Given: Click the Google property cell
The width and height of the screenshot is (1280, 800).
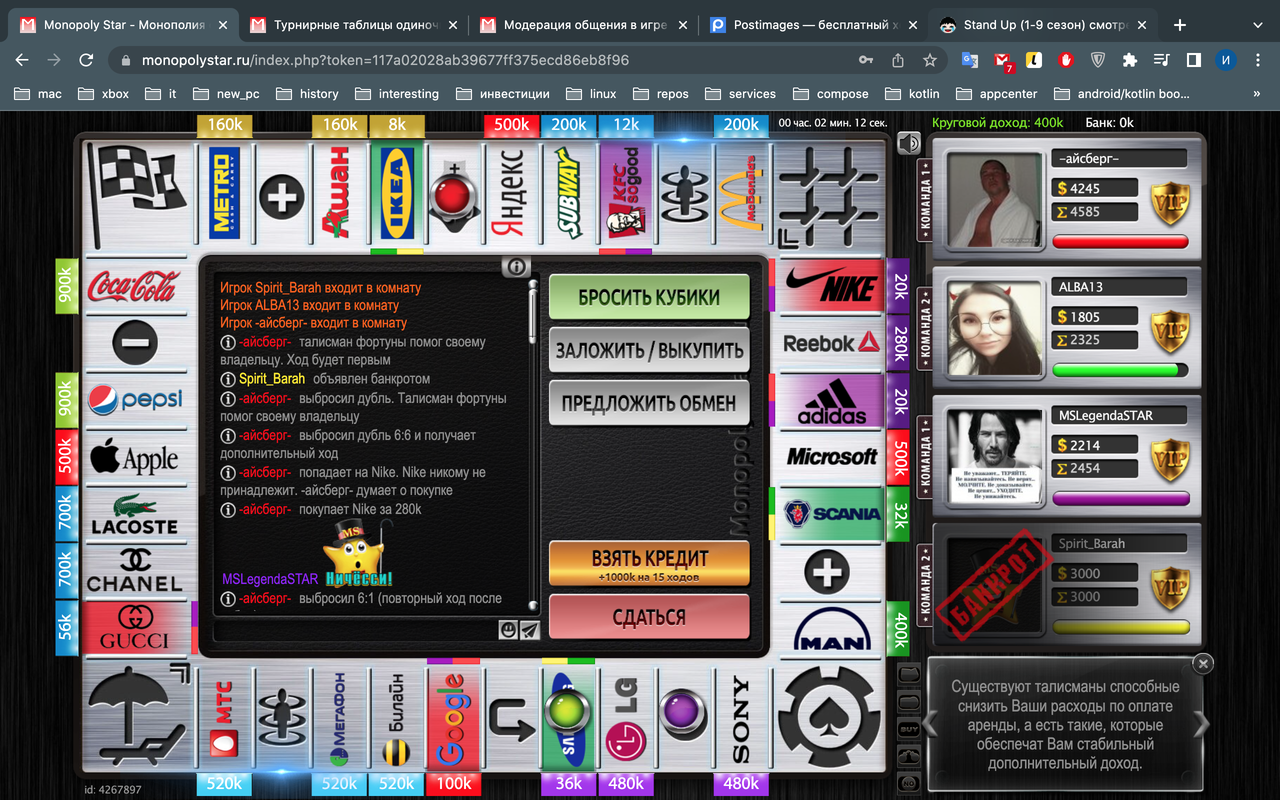Looking at the screenshot, I should [x=454, y=718].
